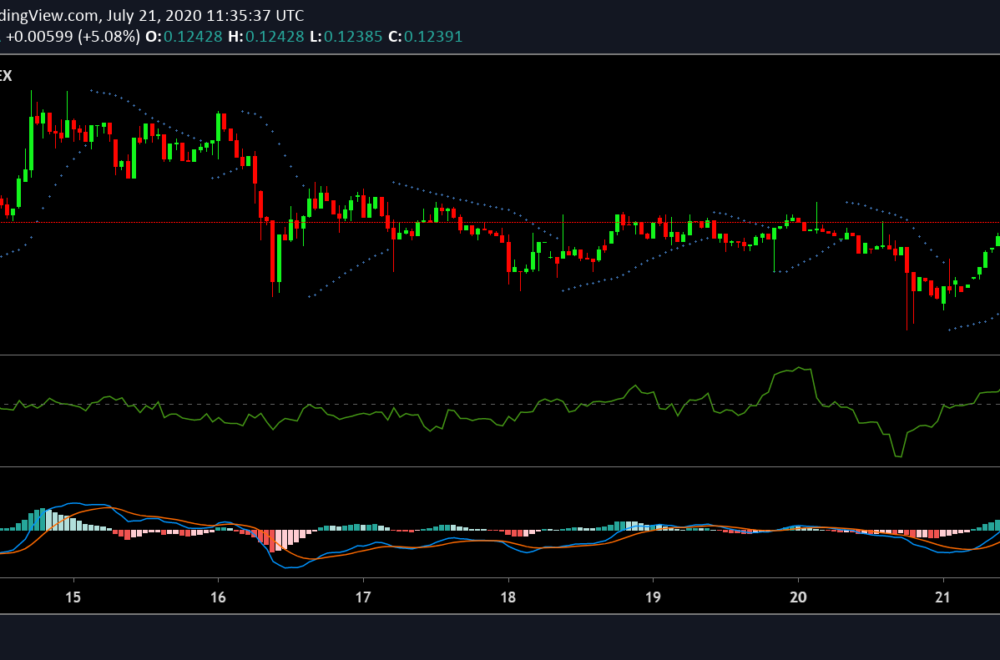Select date label 17 on time axis
The image size is (1000, 660).
[x=363, y=597]
